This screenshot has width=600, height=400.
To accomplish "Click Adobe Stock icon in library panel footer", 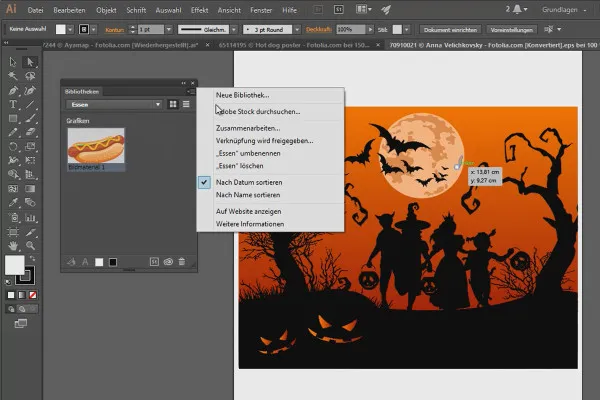I will pyautogui.click(x=154, y=262).
